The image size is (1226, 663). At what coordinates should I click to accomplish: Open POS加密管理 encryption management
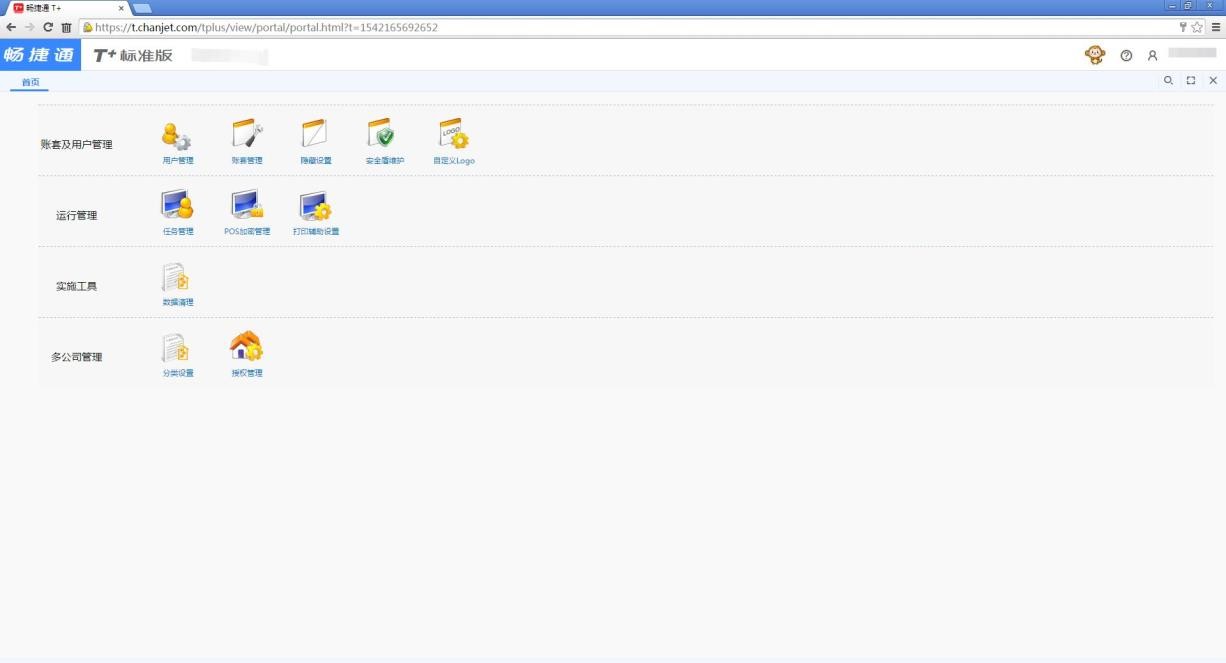(x=247, y=213)
